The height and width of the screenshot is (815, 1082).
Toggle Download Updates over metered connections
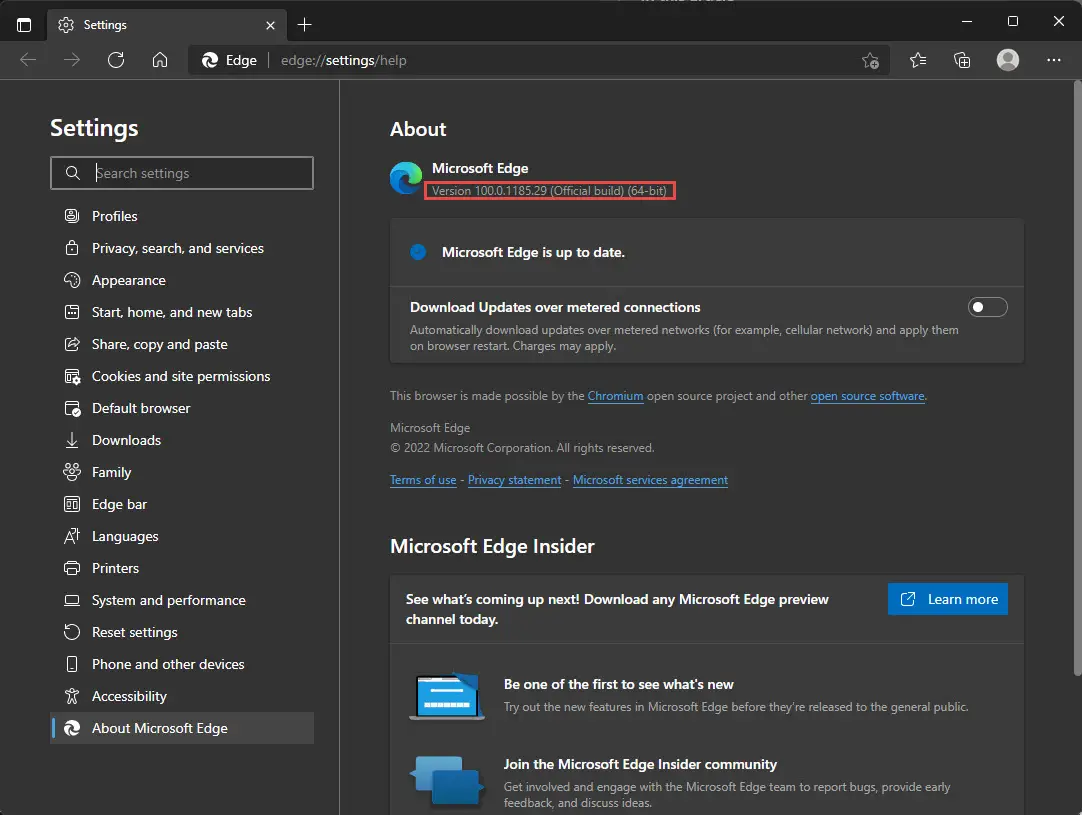tap(987, 307)
